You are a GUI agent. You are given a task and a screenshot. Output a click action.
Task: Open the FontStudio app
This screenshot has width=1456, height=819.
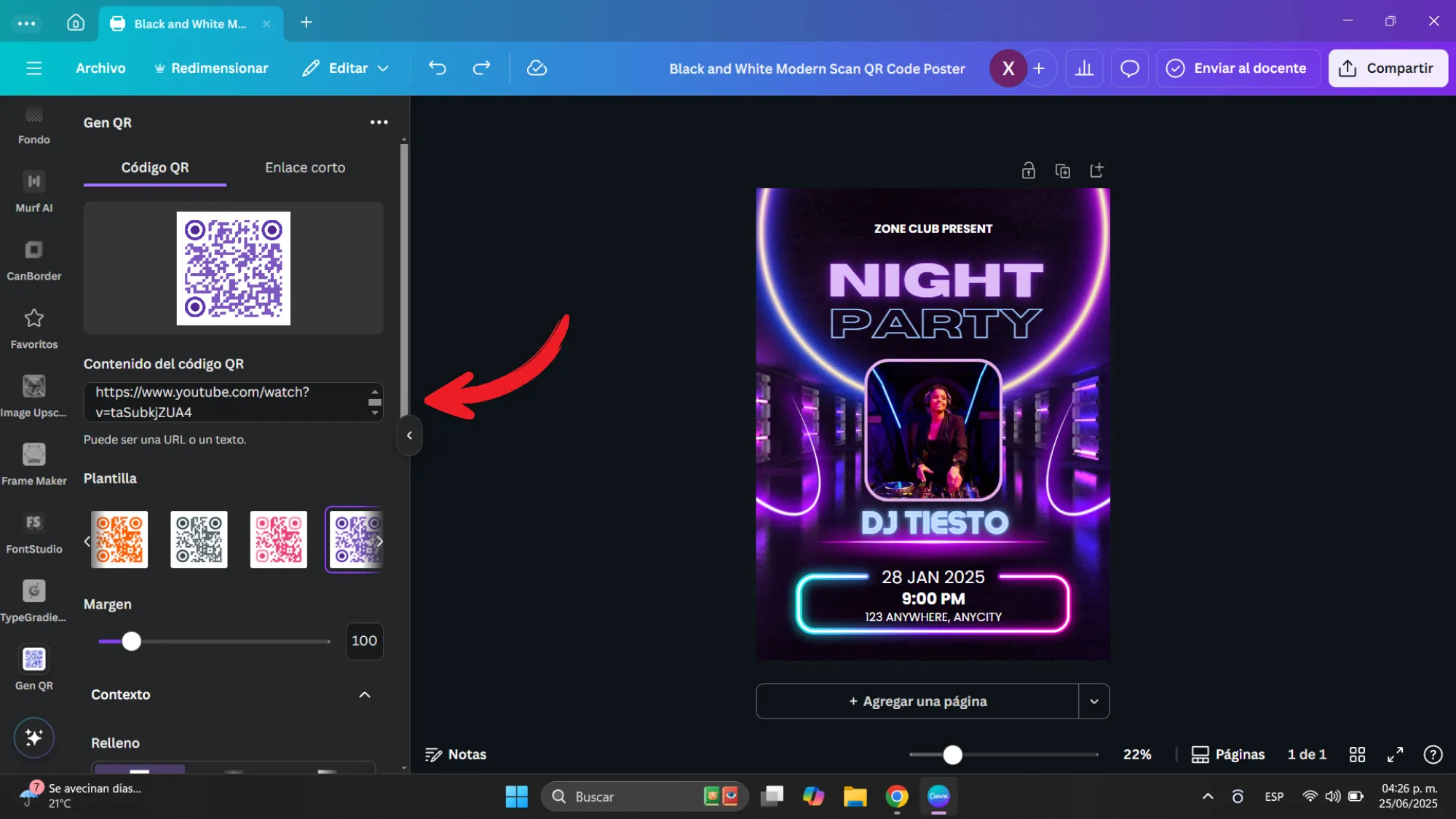(x=33, y=534)
